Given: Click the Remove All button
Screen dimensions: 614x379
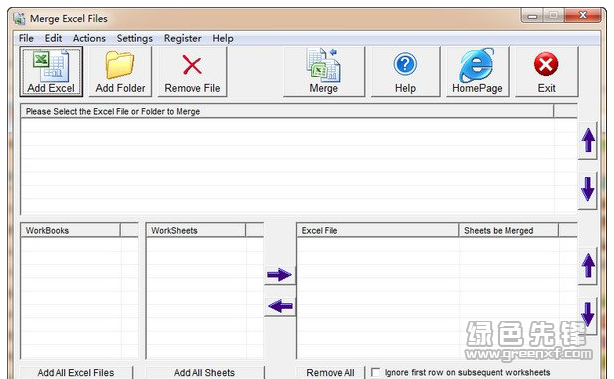Looking at the screenshot, I should (330, 372).
